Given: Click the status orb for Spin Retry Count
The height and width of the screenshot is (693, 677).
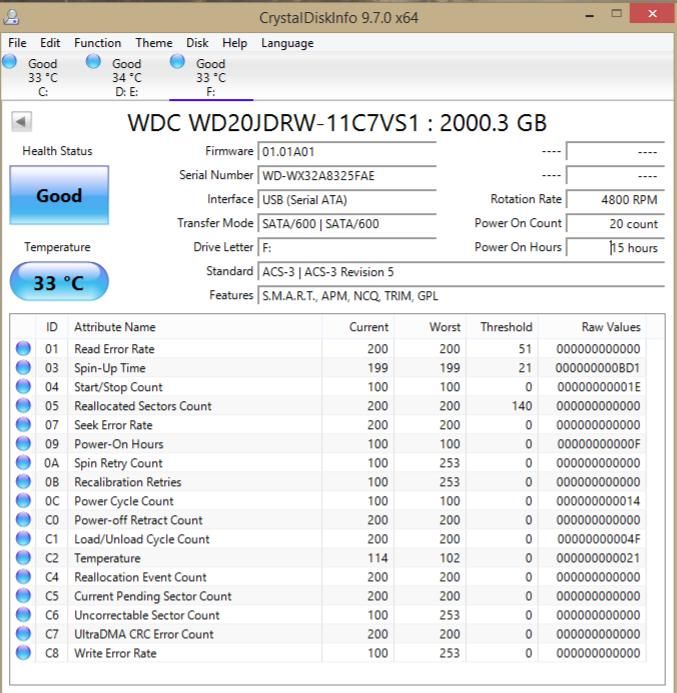Looking at the screenshot, I should click(x=23, y=462).
